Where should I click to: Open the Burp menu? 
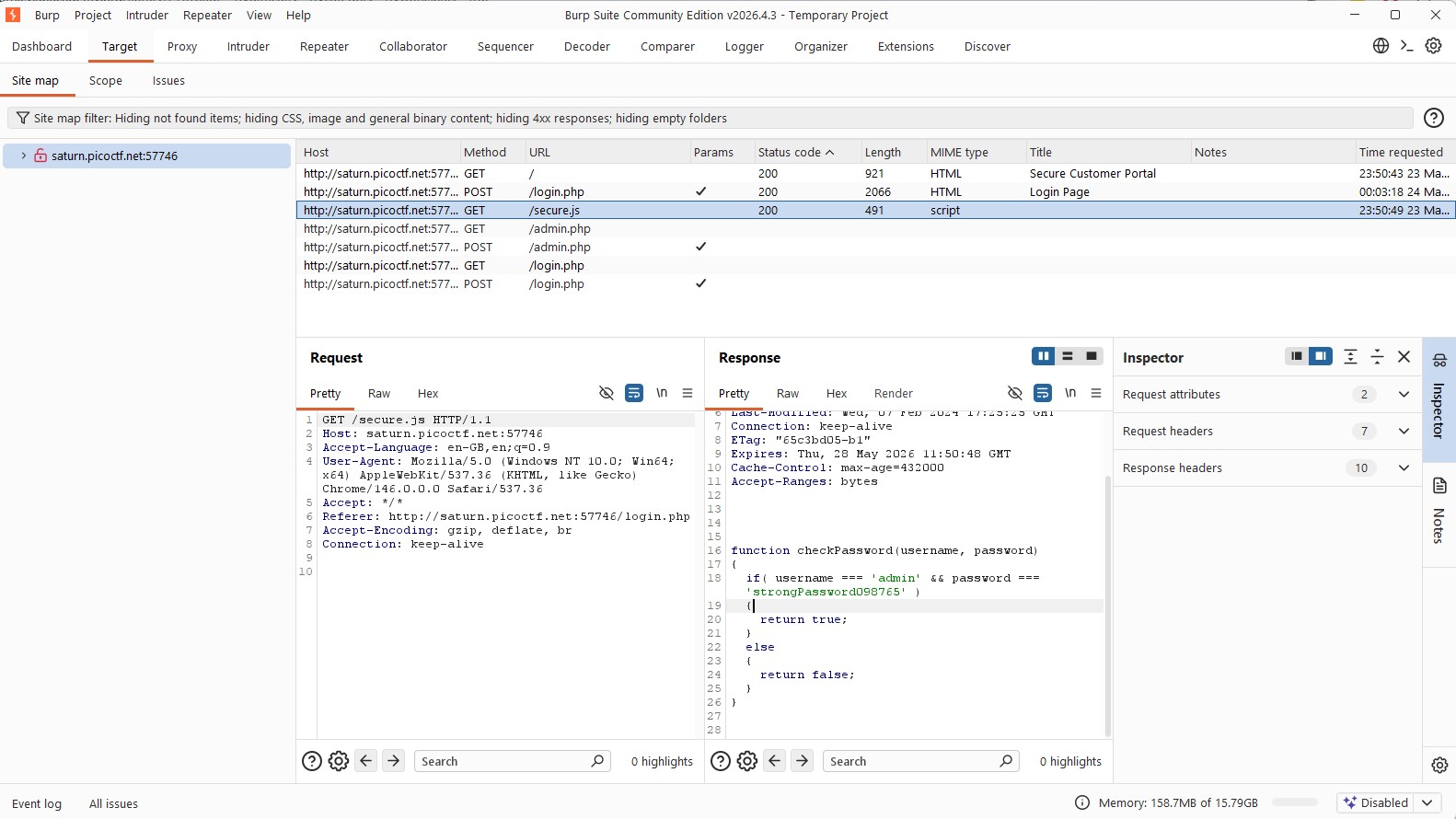47,15
